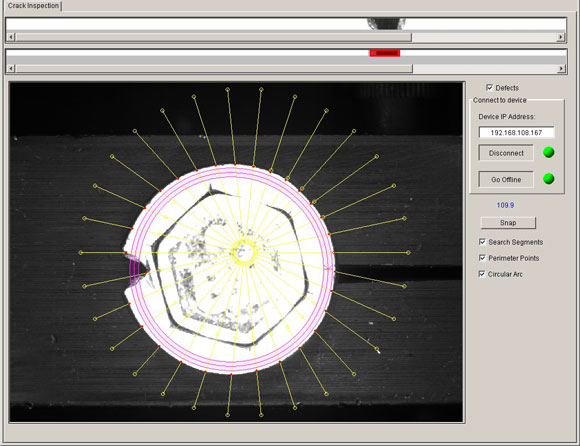Disable the Perimeter Points checkbox
Viewport: 580px width, 446px height.
(482, 258)
